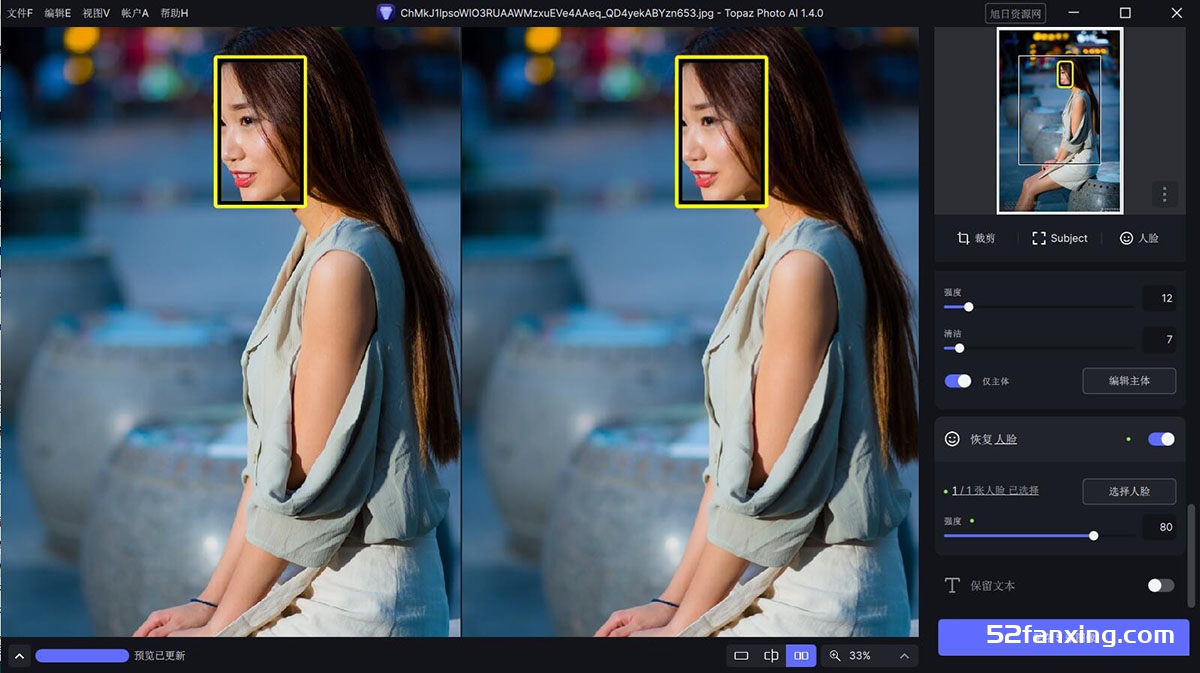Click the smiley icon beside 恢复人脸
The width and height of the screenshot is (1200, 673).
[x=952, y=439]
